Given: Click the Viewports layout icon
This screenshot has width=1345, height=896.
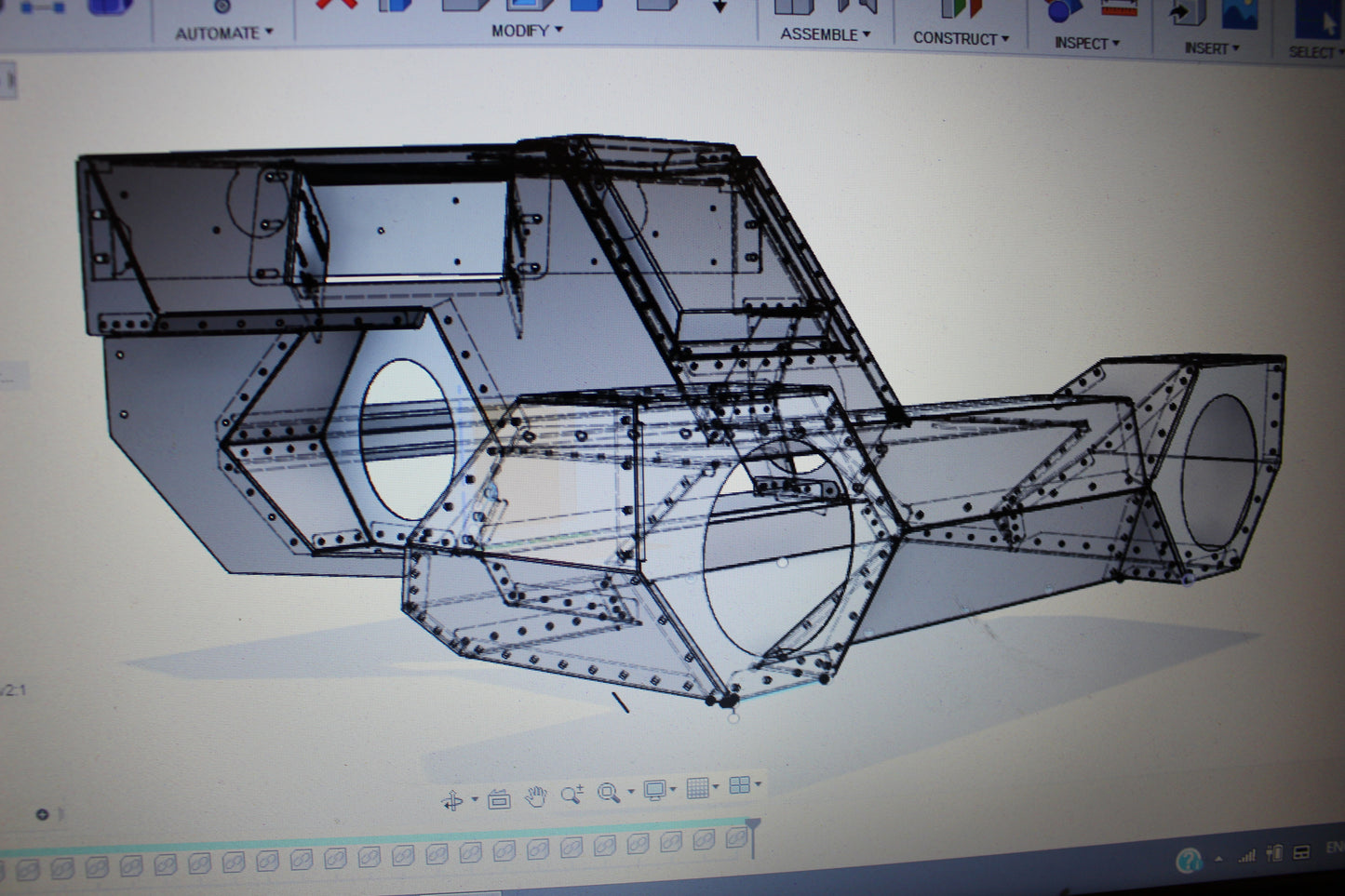Looking at the screenshot, I should (x=740, y=785).
